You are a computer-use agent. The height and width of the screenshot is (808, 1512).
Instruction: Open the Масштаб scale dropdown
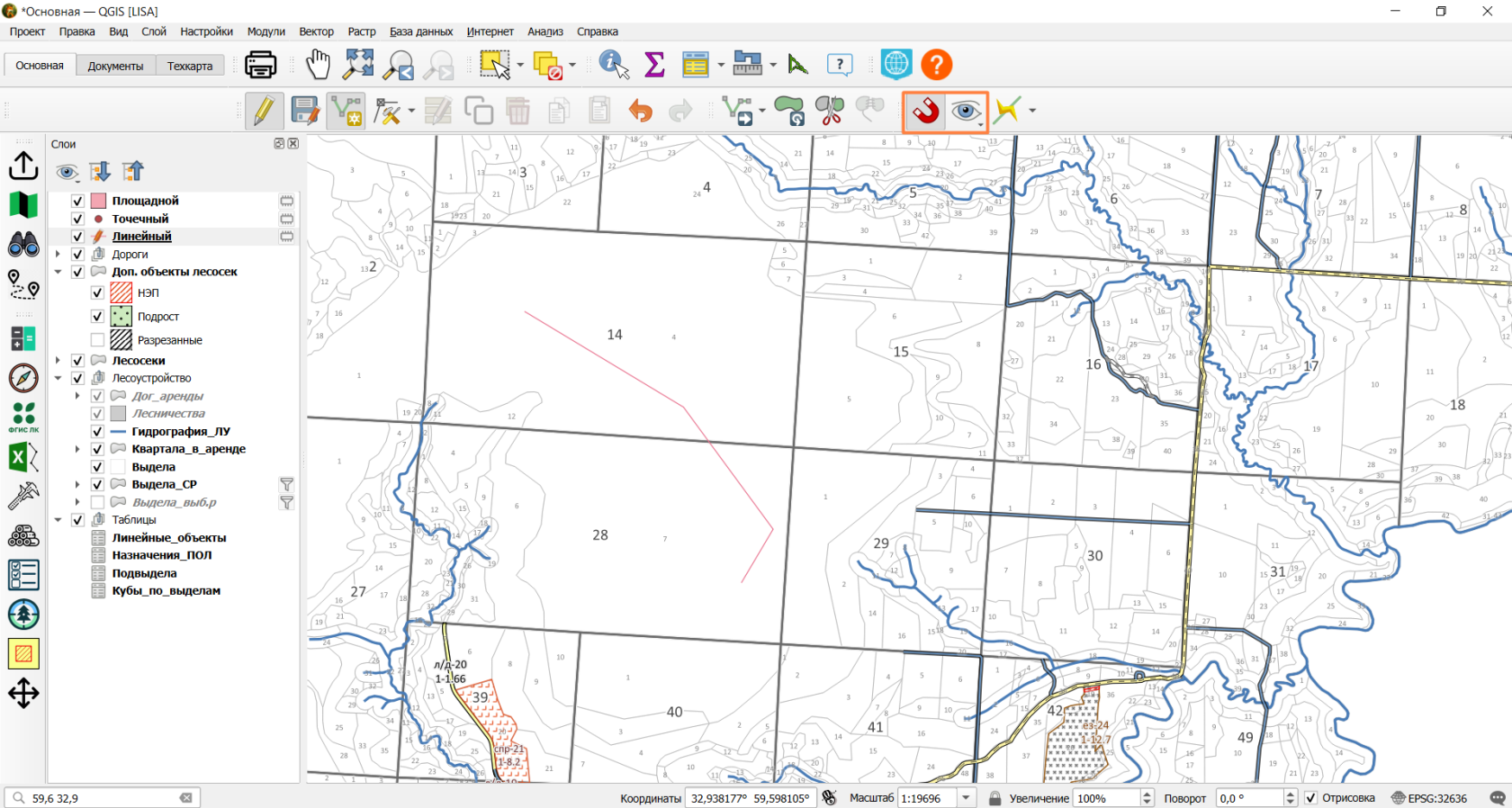tap(967, 798)
